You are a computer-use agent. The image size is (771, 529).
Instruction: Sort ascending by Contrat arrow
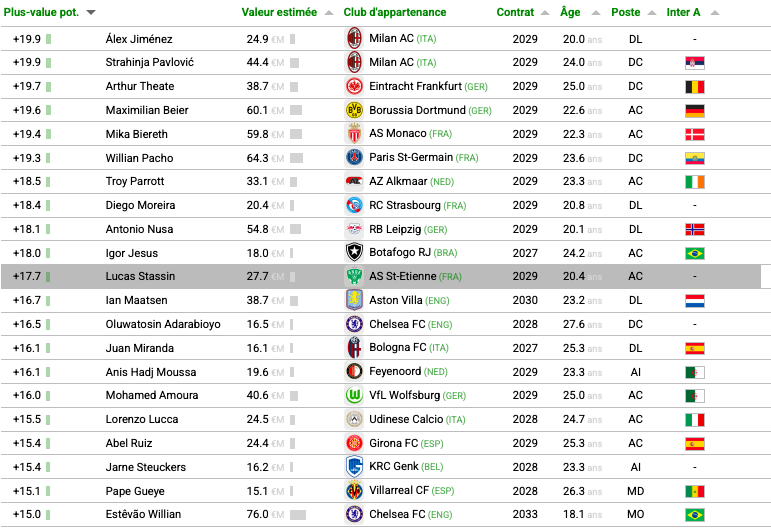pyautogui.click(x=545, y=13)
